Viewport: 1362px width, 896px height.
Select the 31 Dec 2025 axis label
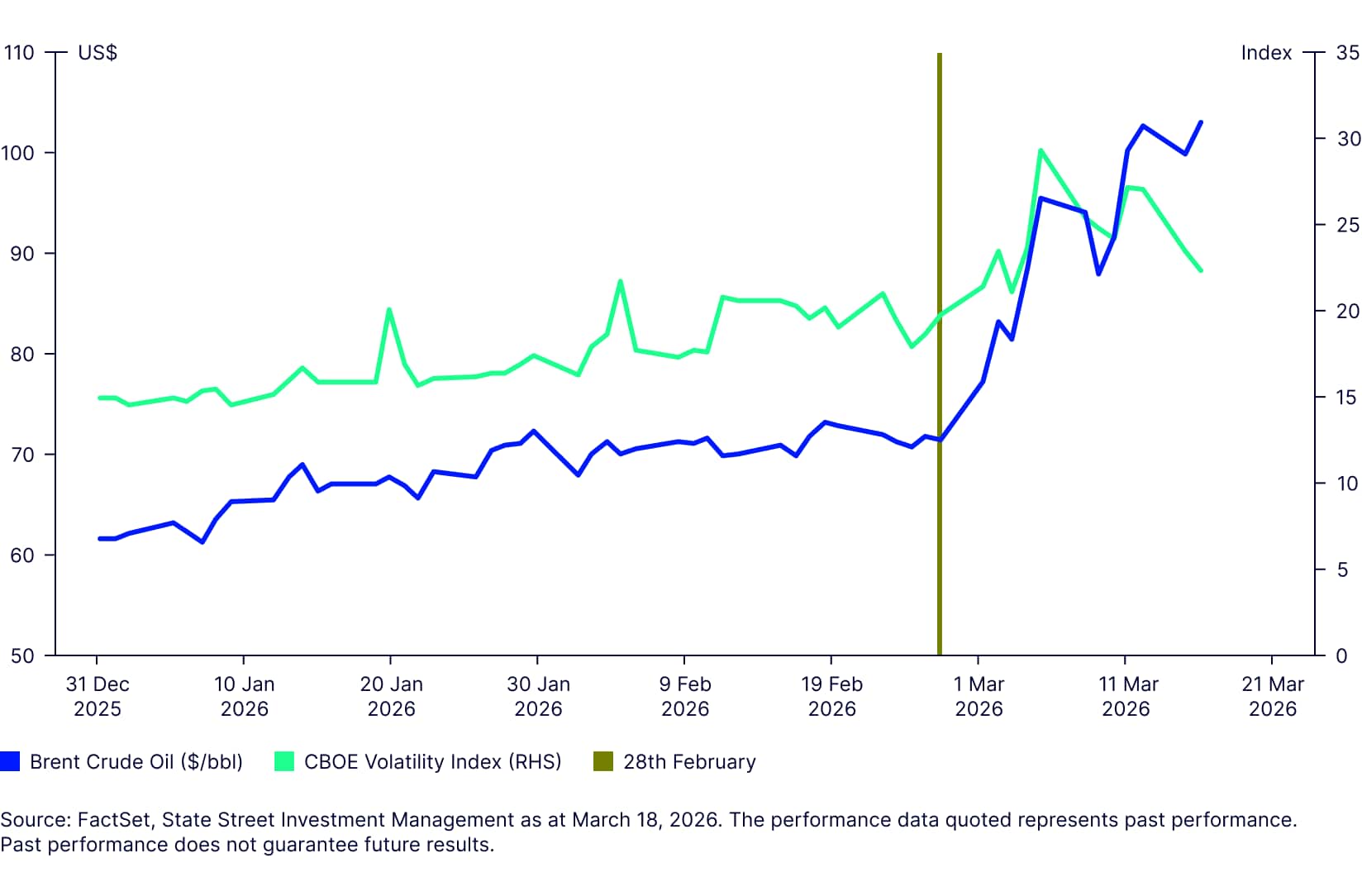pyautogui.click(x=98, y=696)
